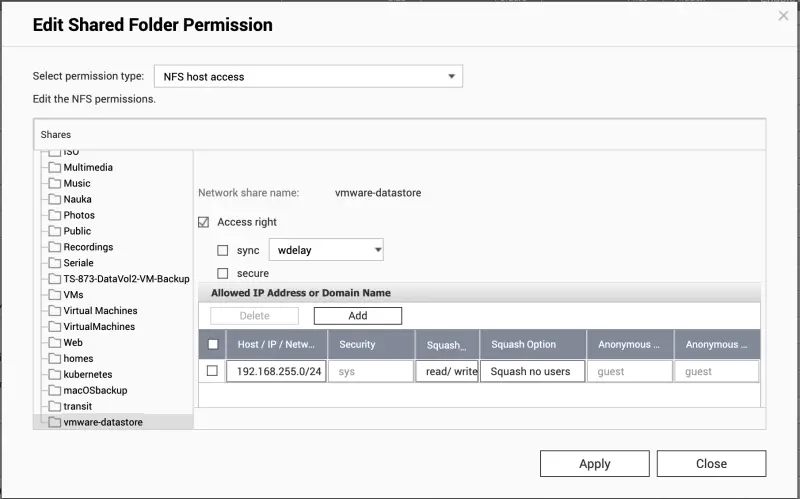The height and width of the screenshot is (499, 800).
Task: Click the first anonymous guest field
Action: 630,371
